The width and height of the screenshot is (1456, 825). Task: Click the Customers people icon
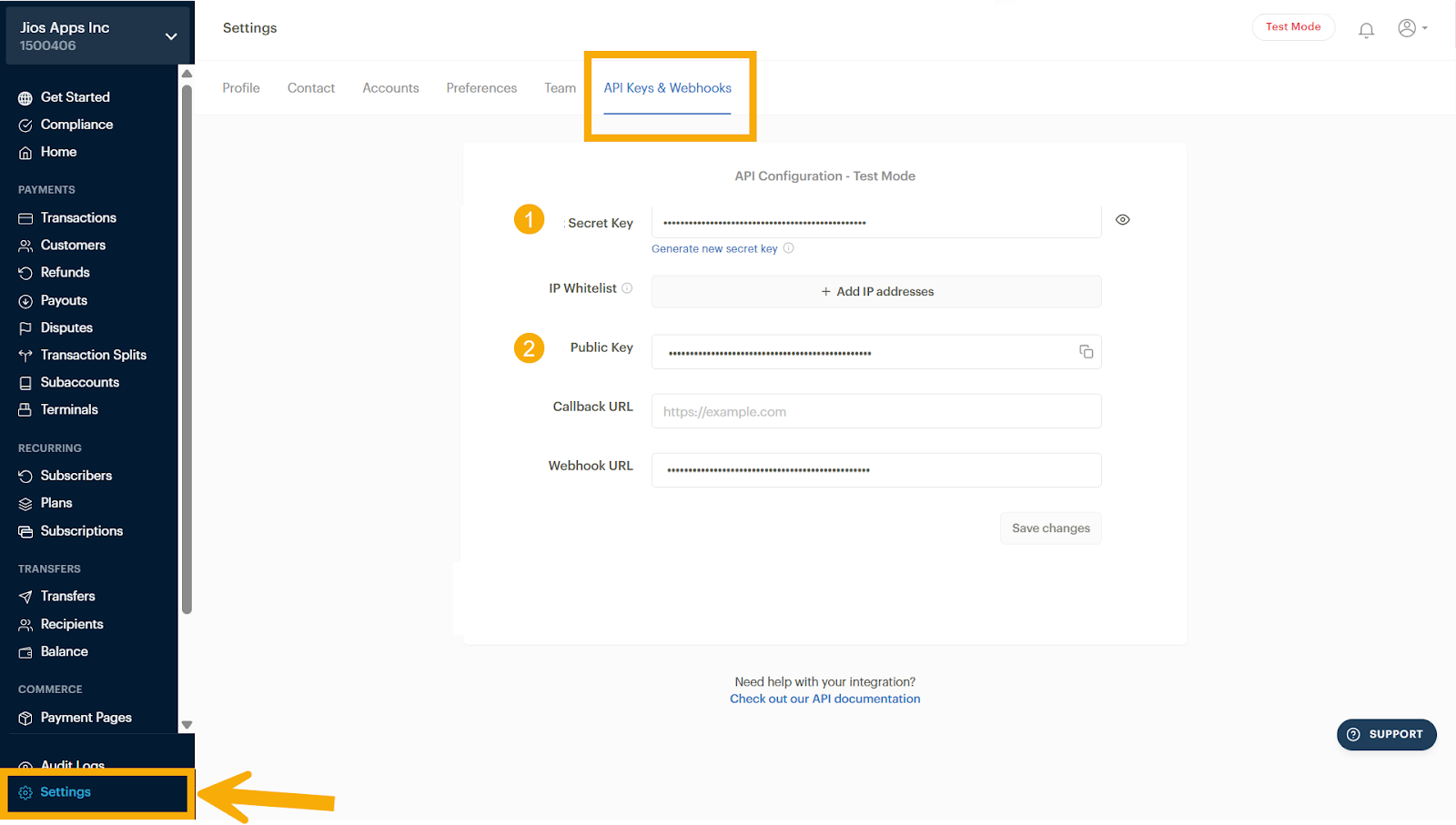click(25, 246)
